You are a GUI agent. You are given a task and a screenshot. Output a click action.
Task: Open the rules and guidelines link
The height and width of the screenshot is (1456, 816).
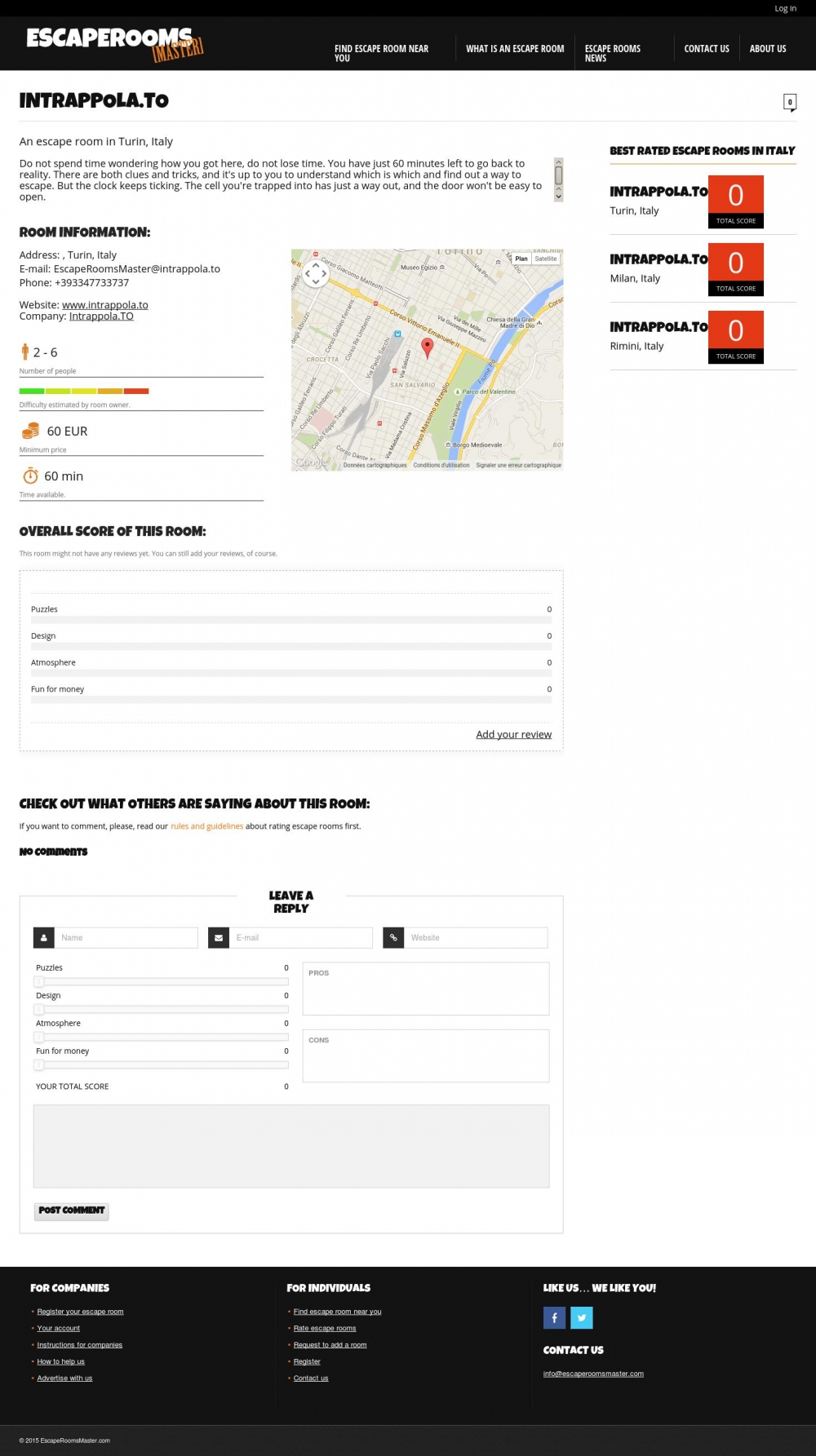pos(206,826)
